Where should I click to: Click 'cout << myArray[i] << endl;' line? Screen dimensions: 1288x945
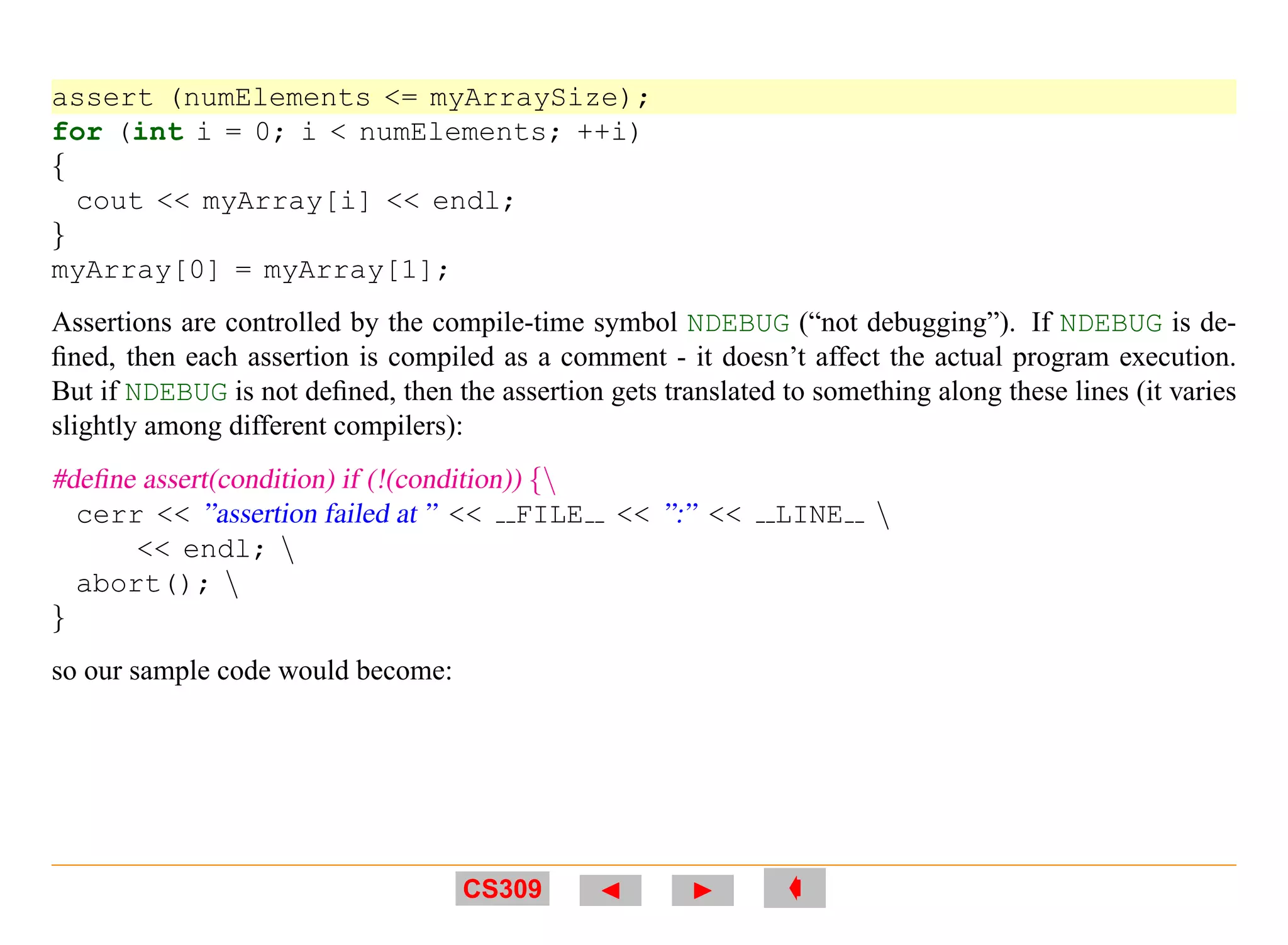295,201
